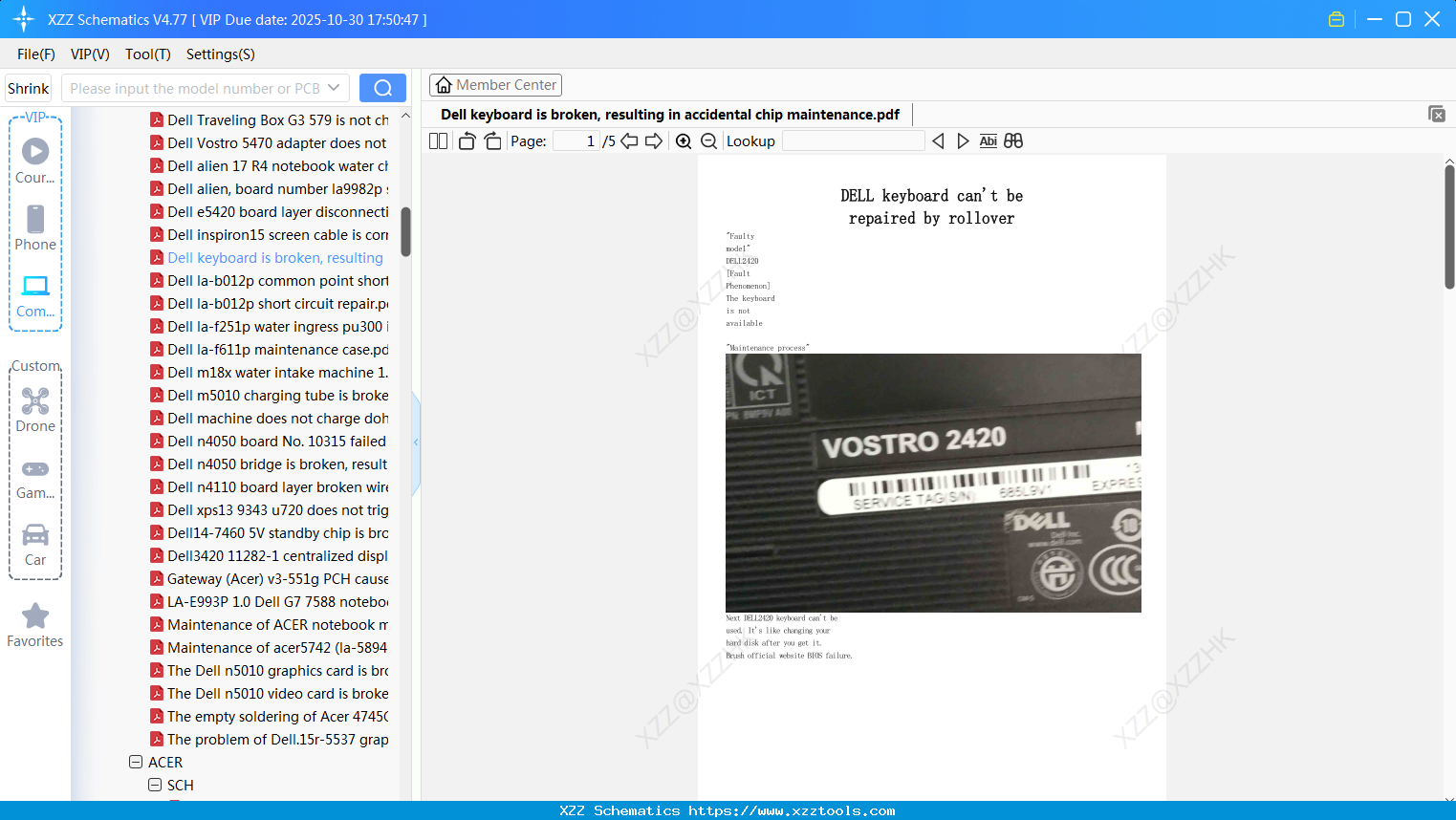Viewport: 1456px width, 820px height.
Task: Go to the next PDF page
Action: click(654, 141)
